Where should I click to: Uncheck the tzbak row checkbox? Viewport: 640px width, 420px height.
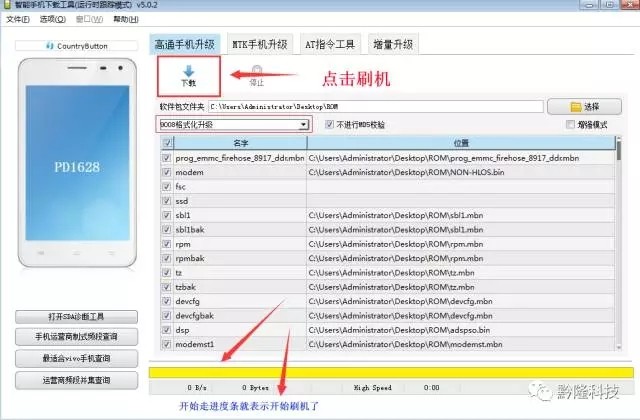[x=167, y=287]
